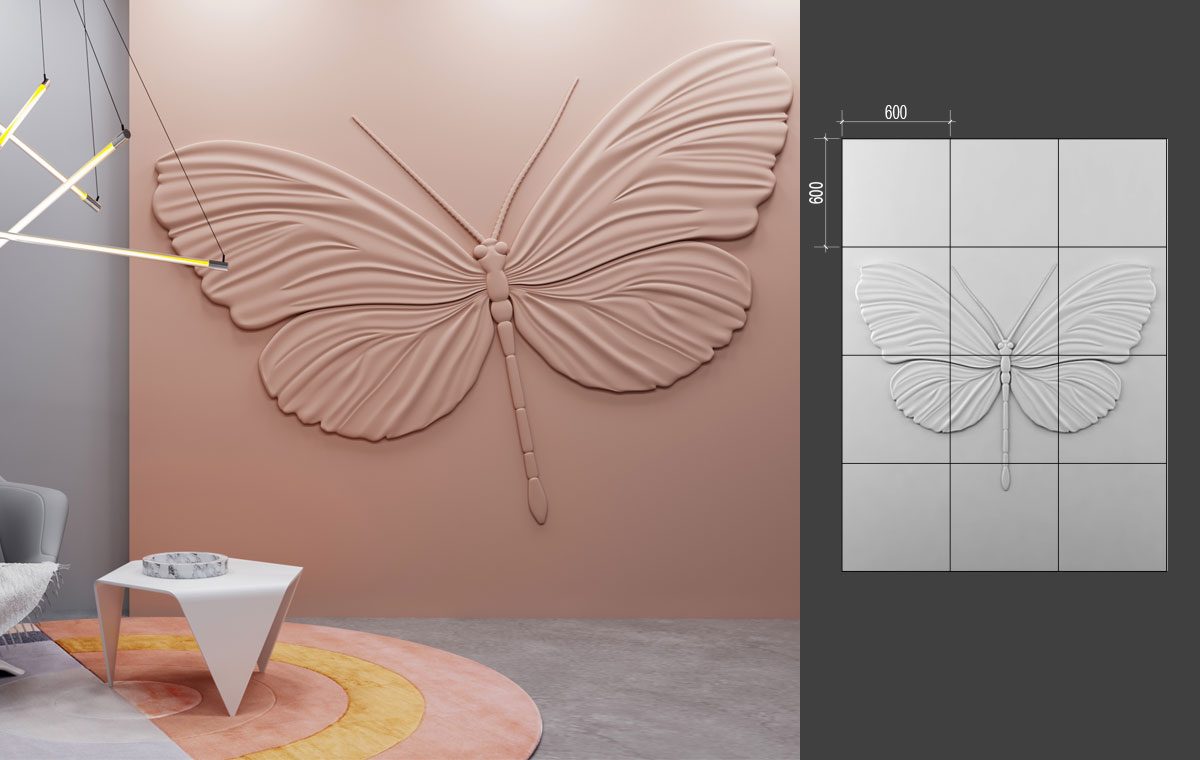This screenshot has width=1200, height=760.
Task: Click the rotated vertical 600 height dimension label
Action: point(816,193)
